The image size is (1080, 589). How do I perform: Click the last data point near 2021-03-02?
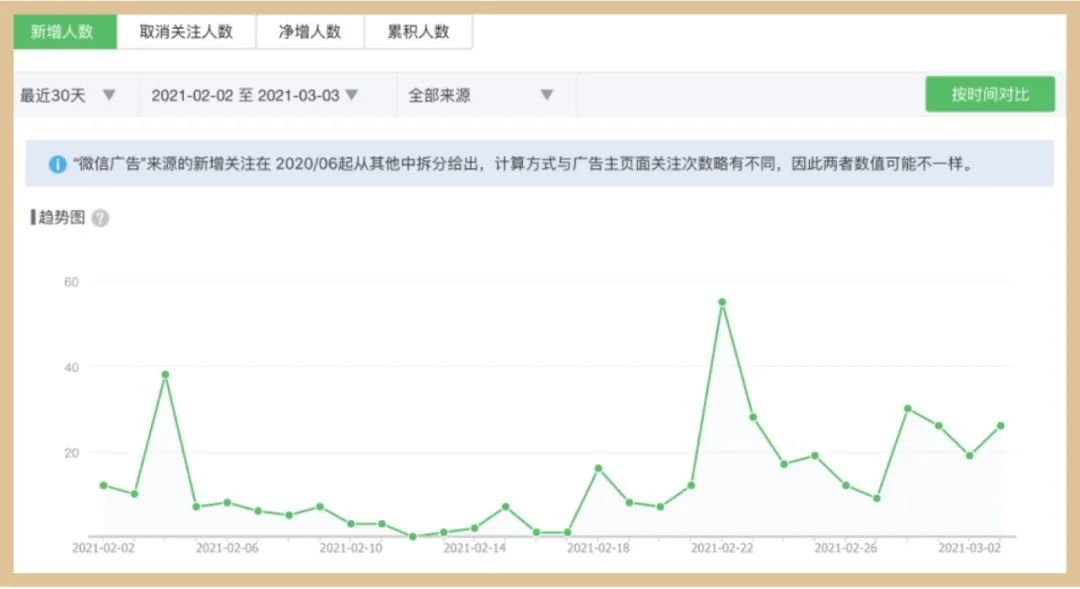[x=1000, y=426]
